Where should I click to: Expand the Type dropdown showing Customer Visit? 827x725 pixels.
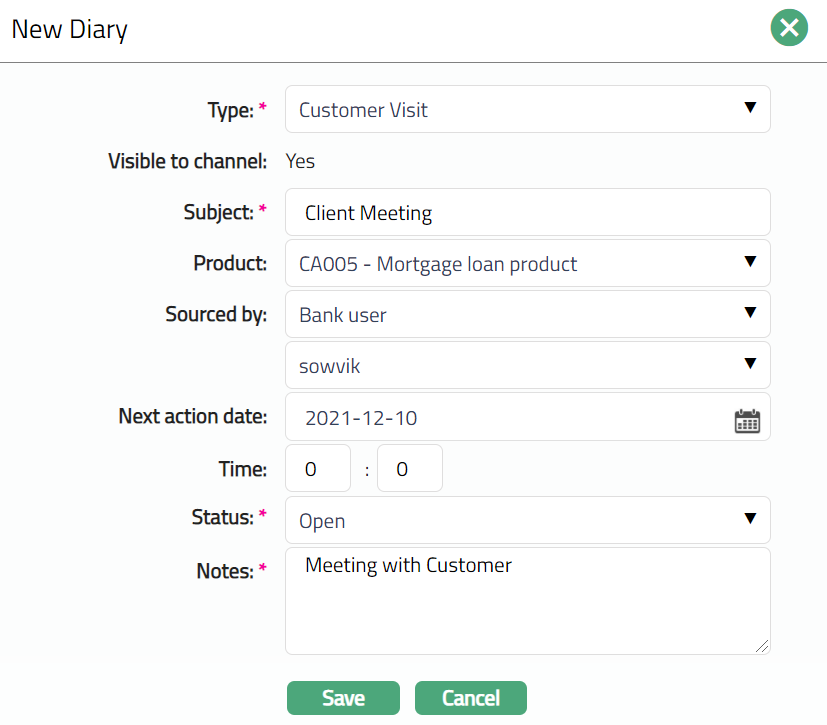click(527, 110)
